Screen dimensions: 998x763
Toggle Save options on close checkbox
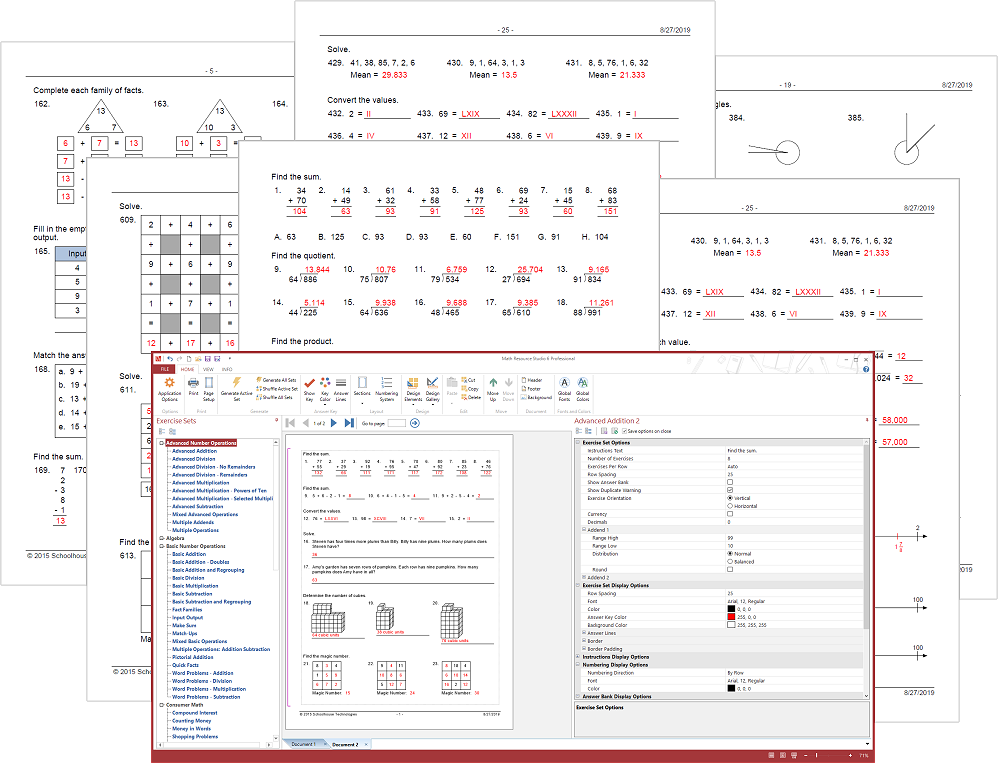(x=624, y=431)
